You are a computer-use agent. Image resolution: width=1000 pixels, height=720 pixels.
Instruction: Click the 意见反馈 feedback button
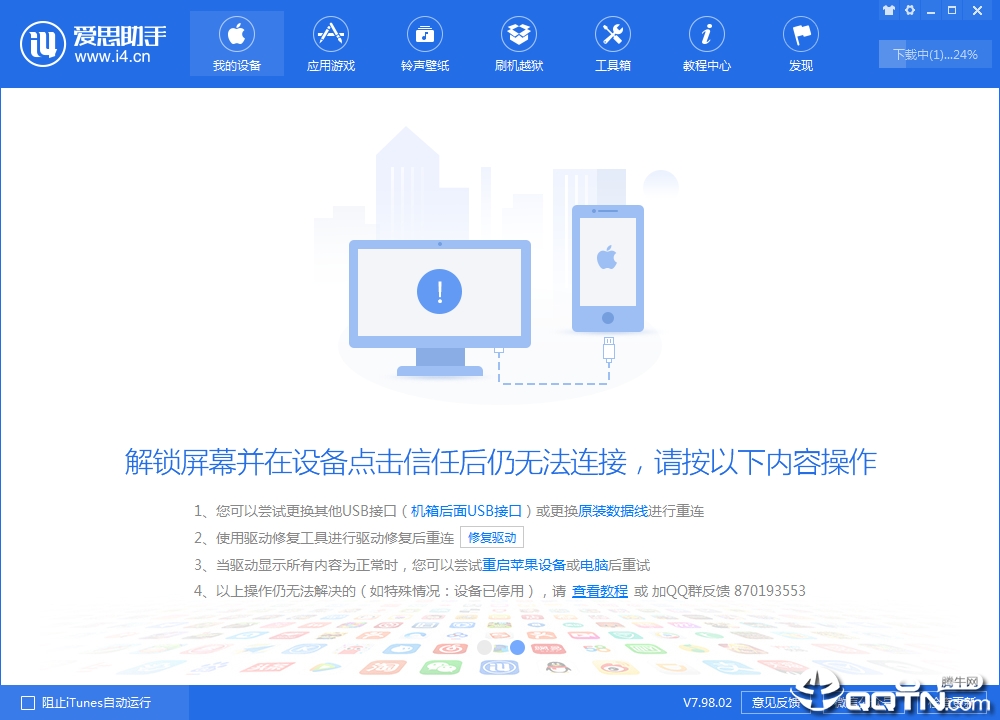click(774, 703)
